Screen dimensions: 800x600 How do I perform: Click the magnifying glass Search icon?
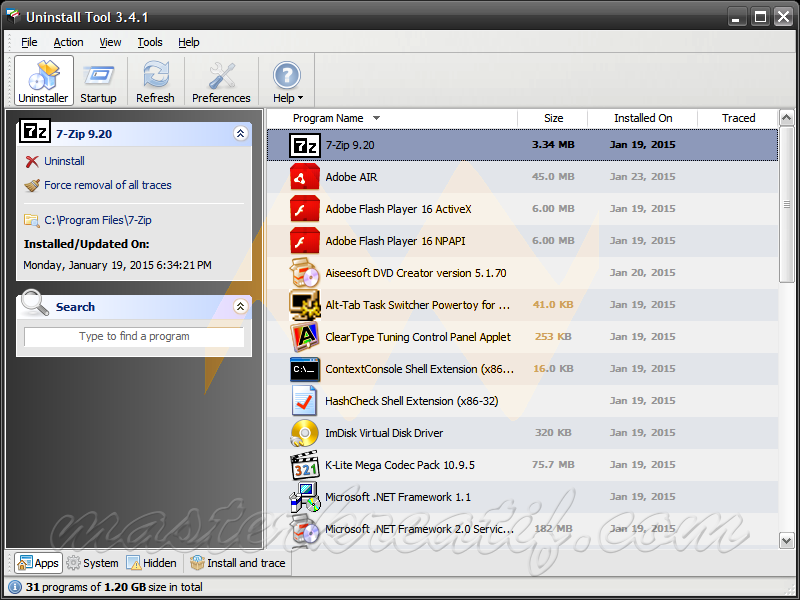pyautogui.click(x=35, y=303)
